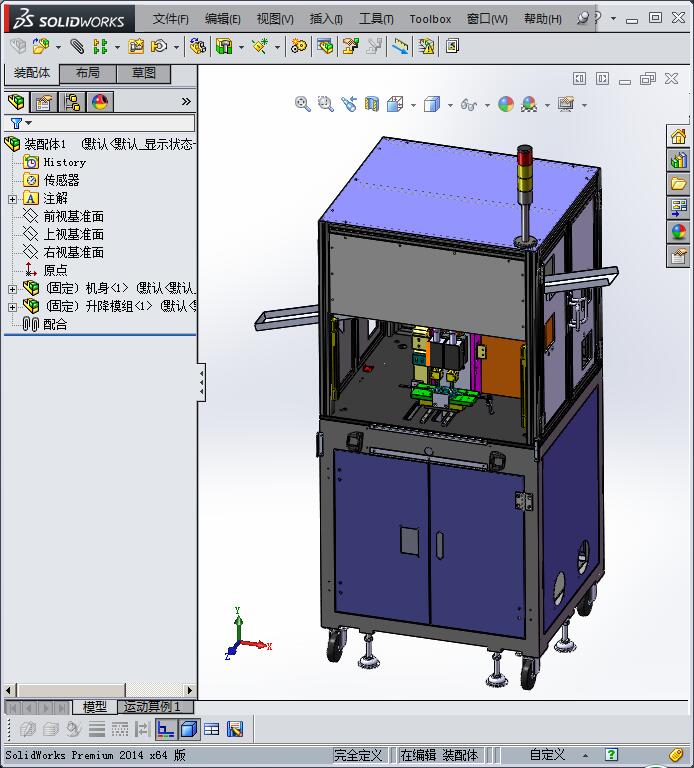Image resolution: width=694 pixels, height=768 pixels.
Task: Open the 草图 command tab
Action: click(x=144, y=73)
